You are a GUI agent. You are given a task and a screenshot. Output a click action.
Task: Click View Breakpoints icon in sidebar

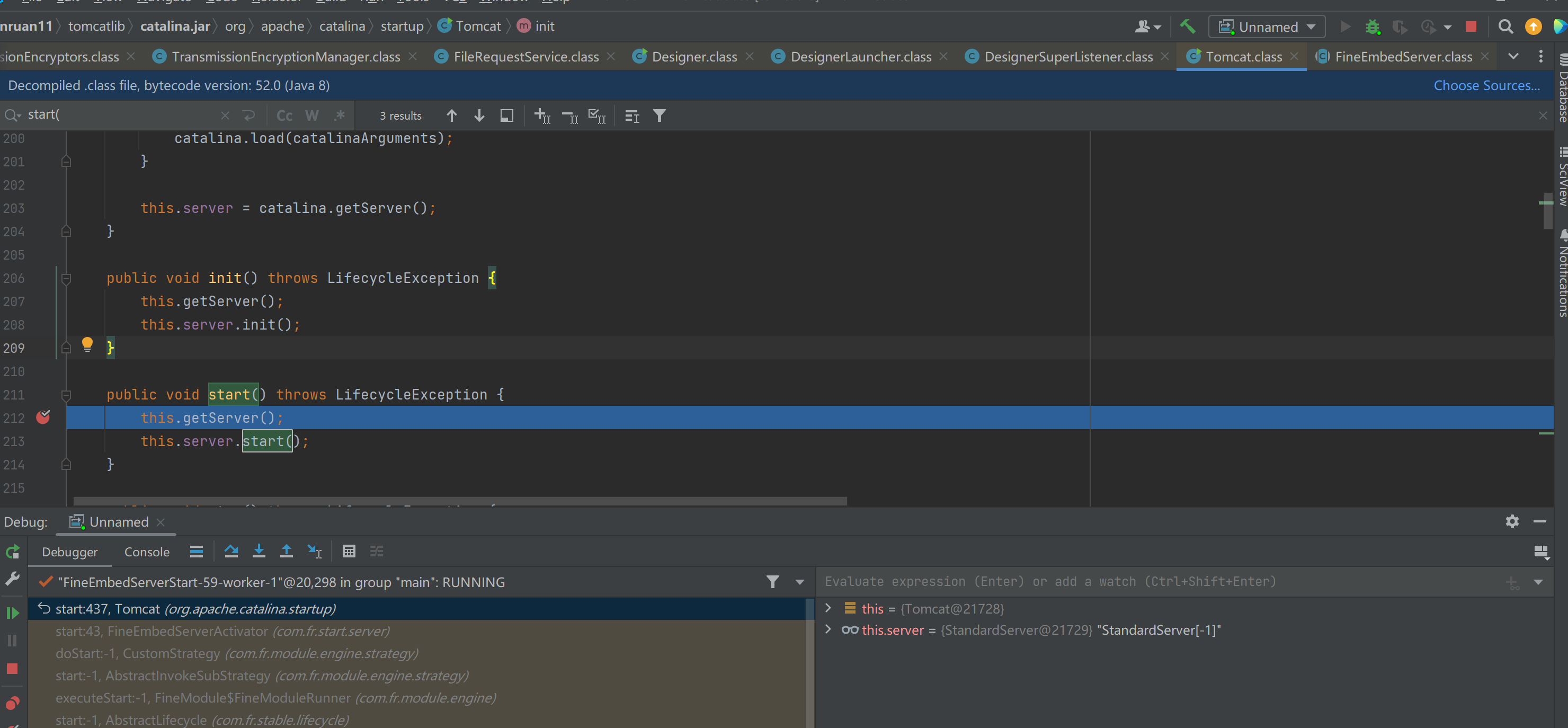12,703
